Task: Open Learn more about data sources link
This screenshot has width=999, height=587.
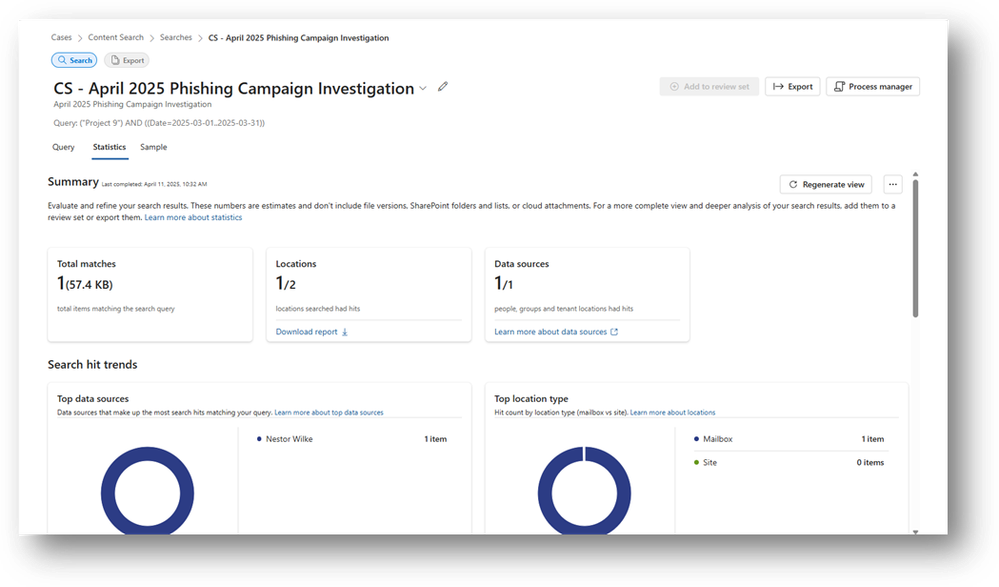Action: 550,332
